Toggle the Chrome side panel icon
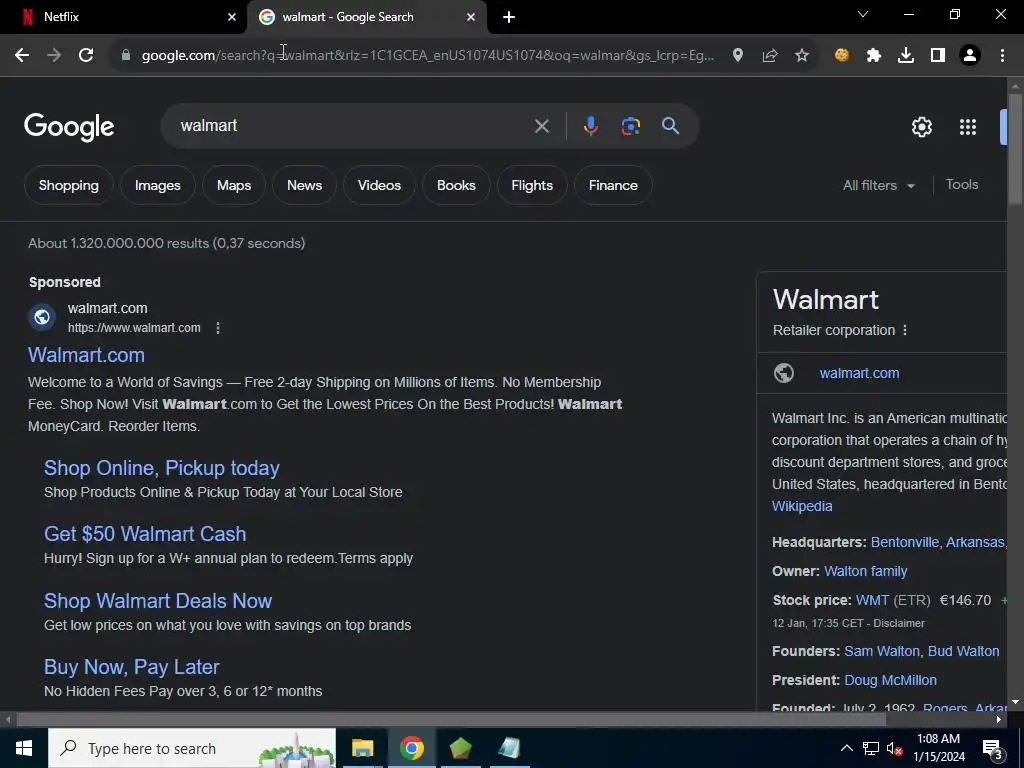The image size is (1024, 768). click(x=938, y=56)
